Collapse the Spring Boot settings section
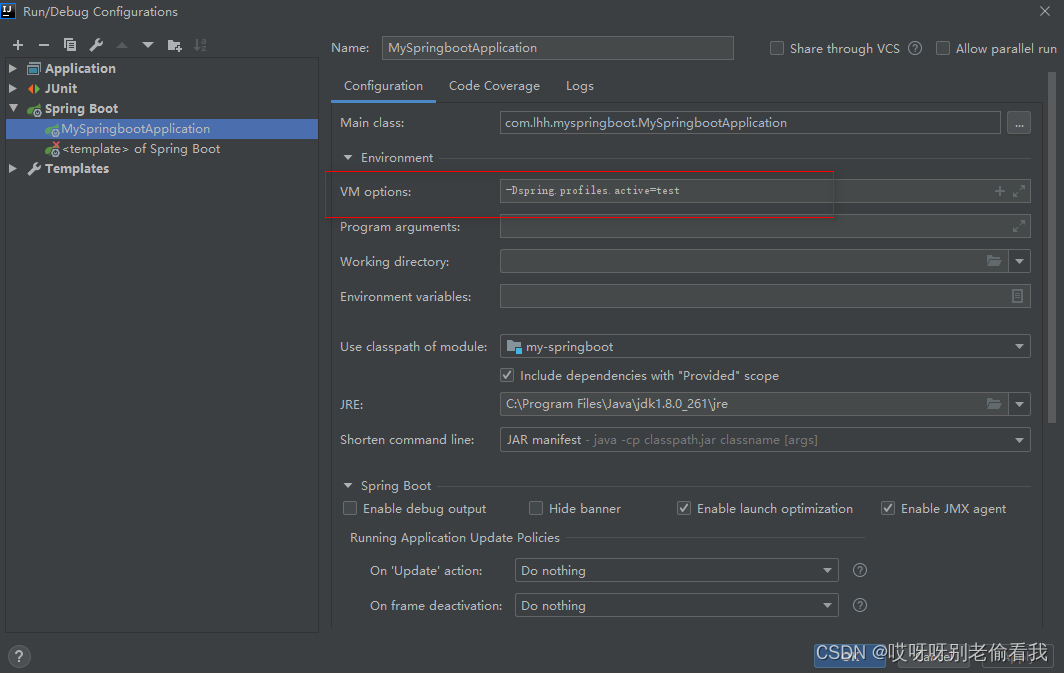The width and height of the screenshot is (1064, 673). (x=348, y=486)
